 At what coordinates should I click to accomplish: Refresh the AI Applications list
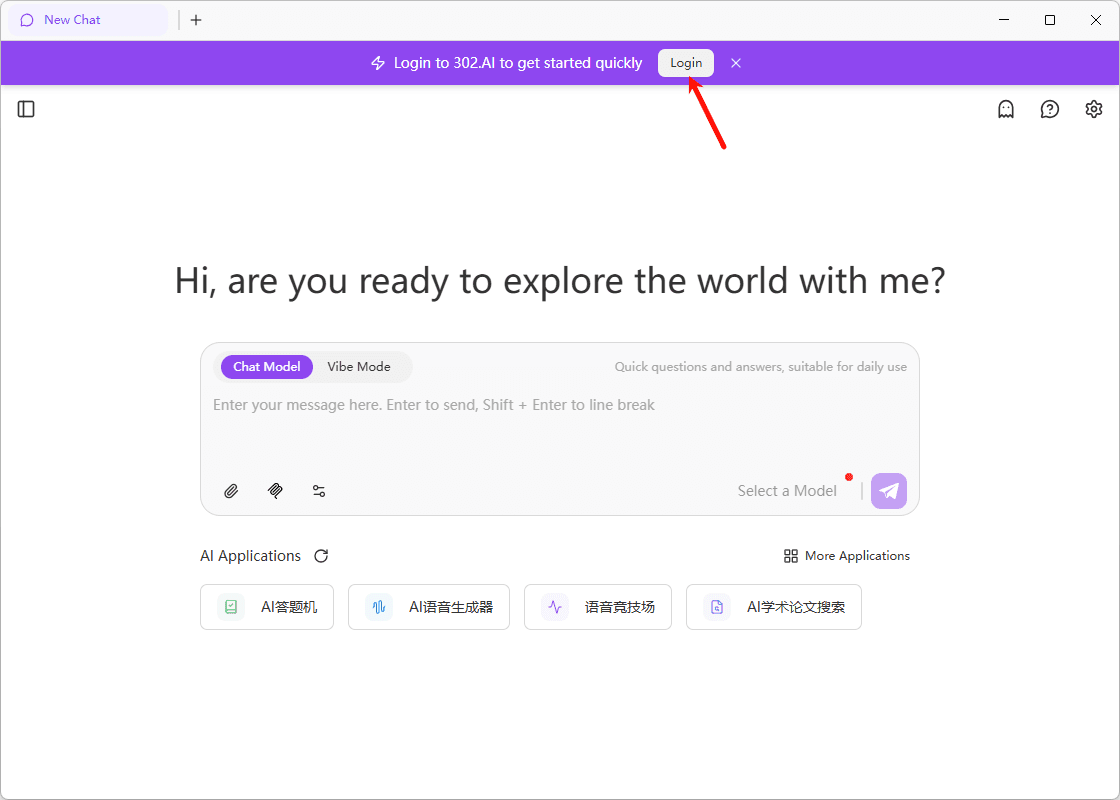(x=320, y=555)
